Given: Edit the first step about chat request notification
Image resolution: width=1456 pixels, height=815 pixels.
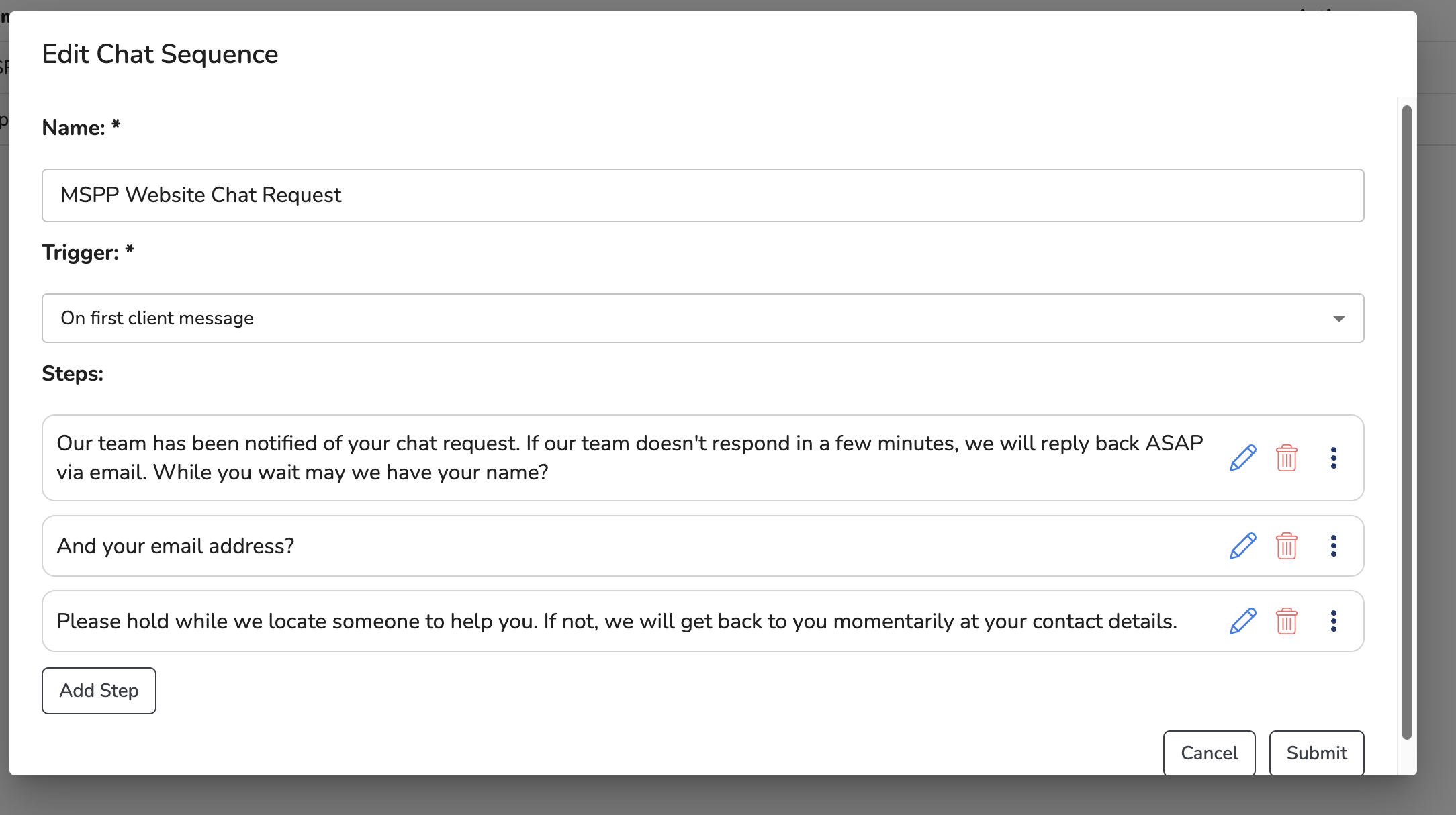Looking at the screenshot, I should pyautogui.click(x=1242, y=458).
